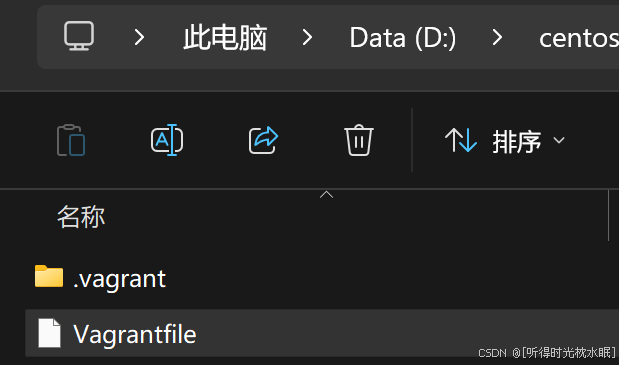Click the computer monitor icon in address bar
The image size is (619, 365).
79,36
